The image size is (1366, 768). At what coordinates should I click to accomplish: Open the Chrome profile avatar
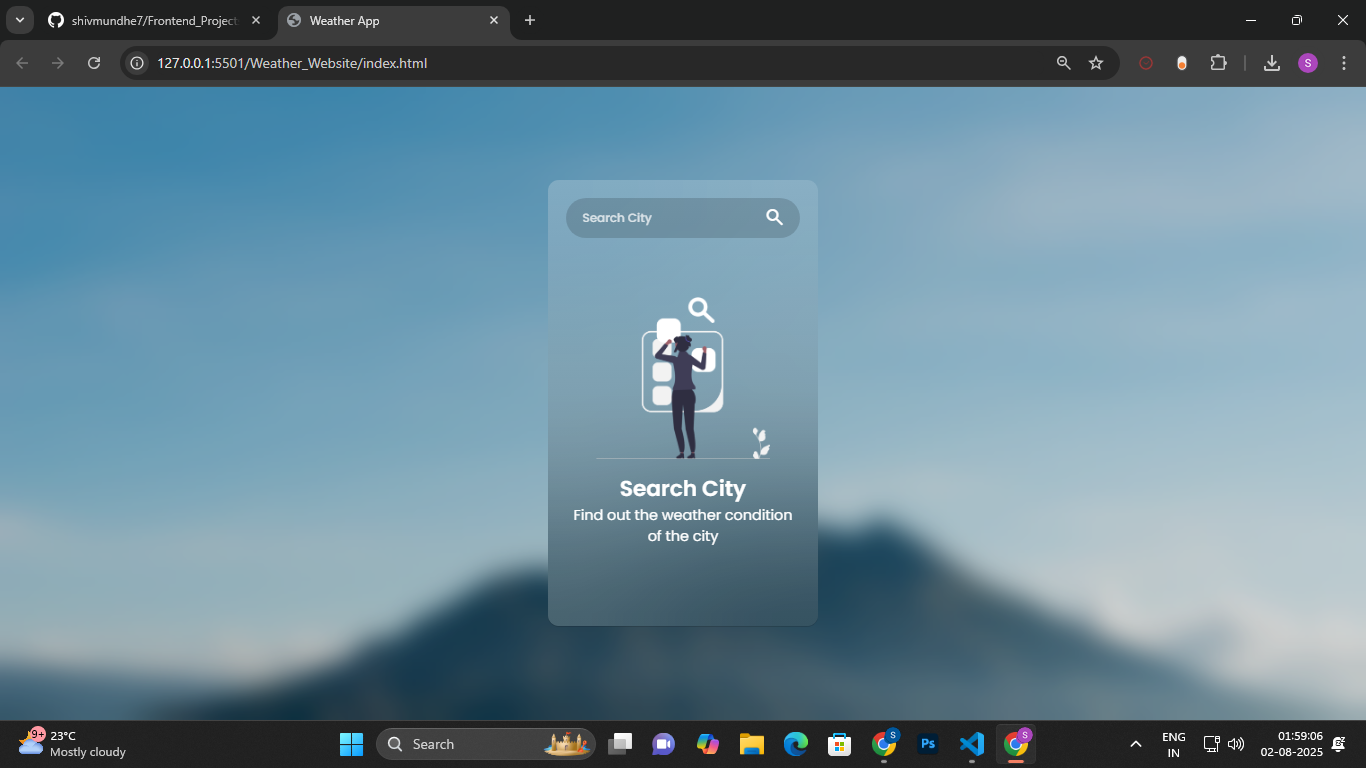pyautogui.click(x=1308, y=63)
